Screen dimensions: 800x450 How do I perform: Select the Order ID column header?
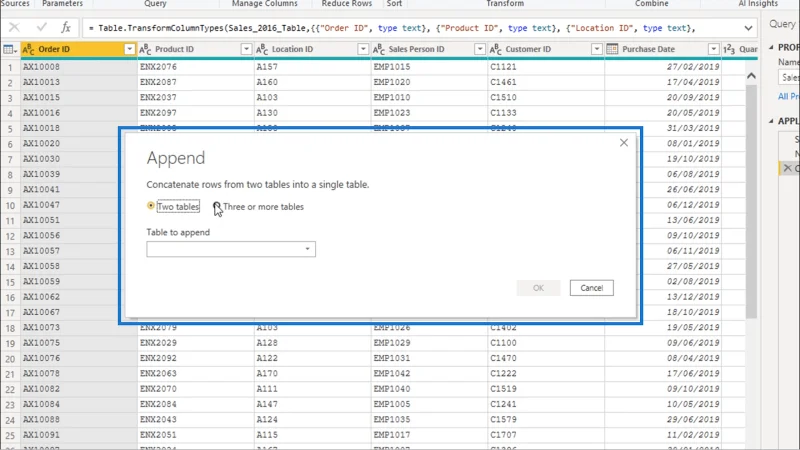point(79,49)
